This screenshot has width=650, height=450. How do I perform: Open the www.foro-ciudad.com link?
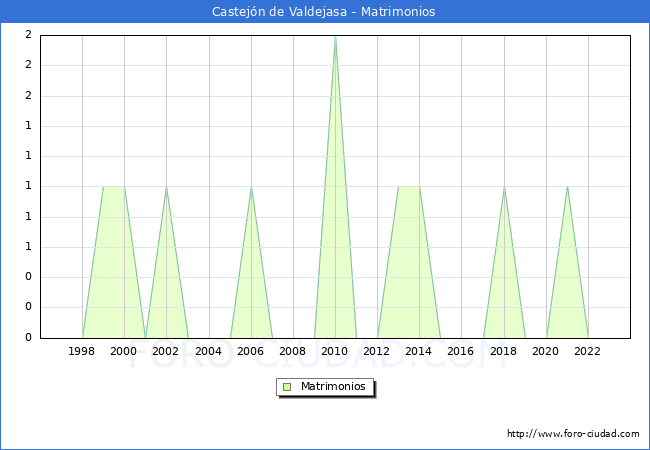(x=573, y=434)
